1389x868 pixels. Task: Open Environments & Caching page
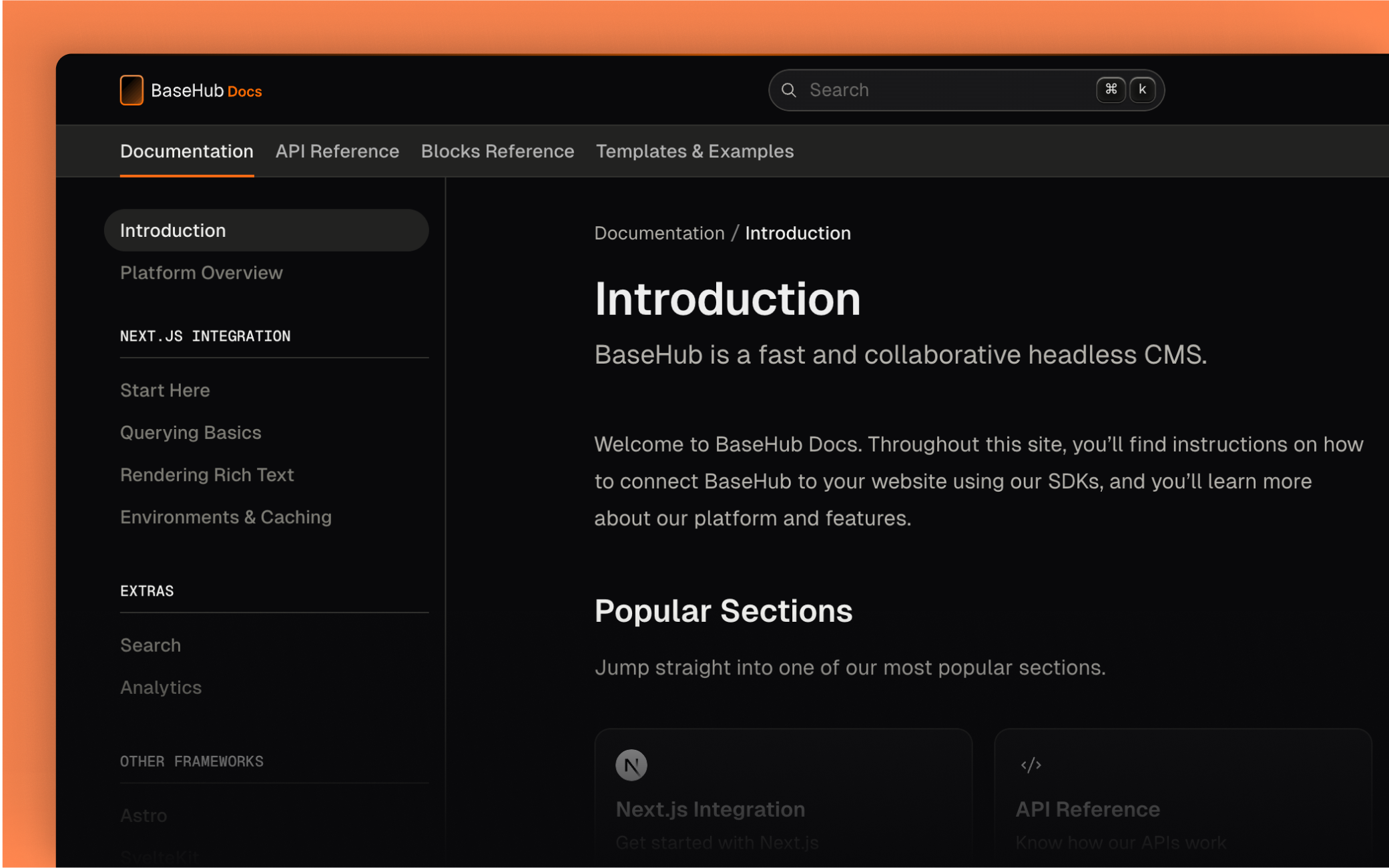[x=226, y=517]
